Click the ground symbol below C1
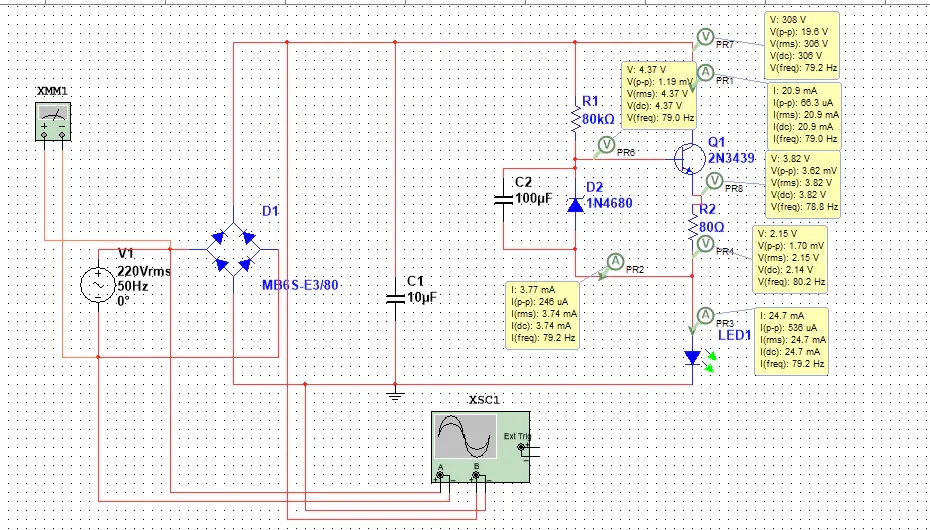The height and width of the screenshot is (530, 930). pos(395,396)
